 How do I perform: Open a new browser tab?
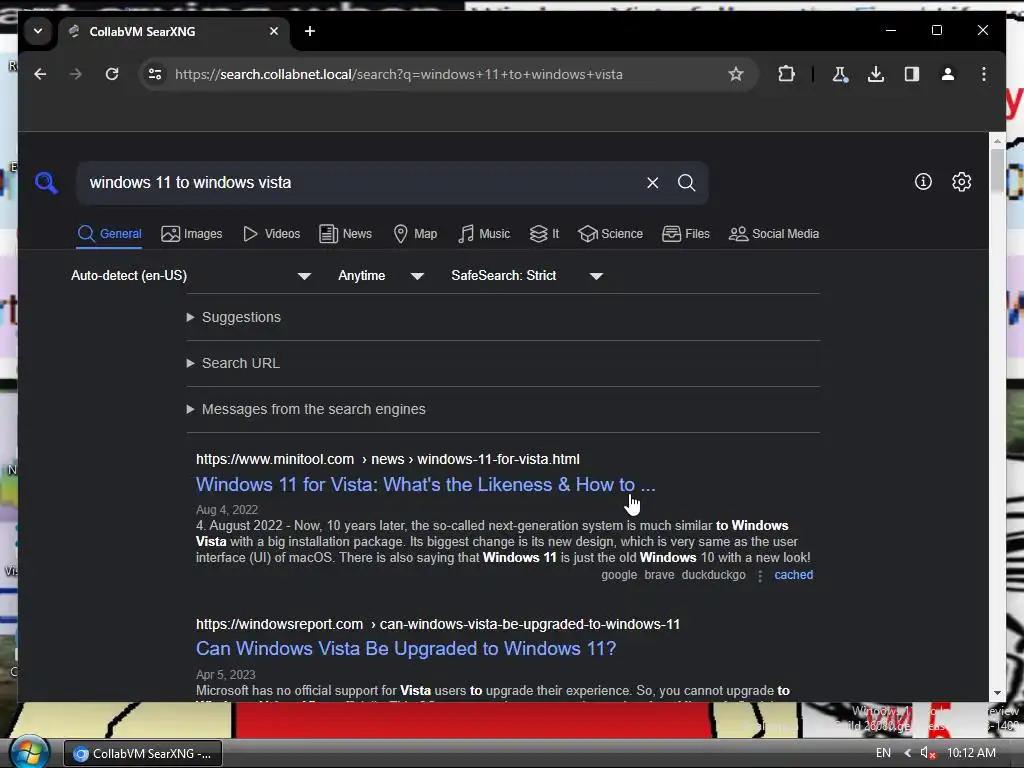click(310, 31)
